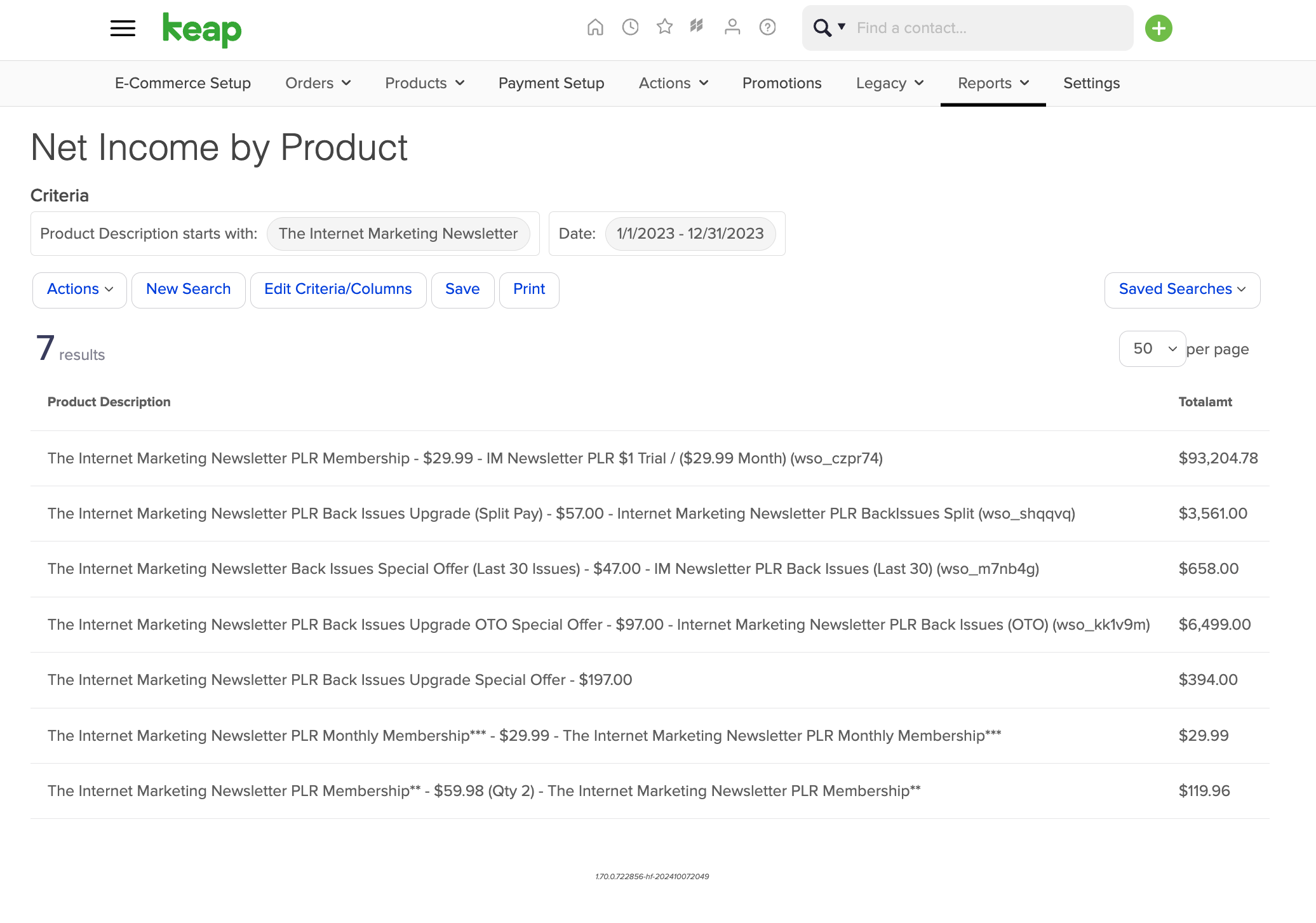Click the quotation marks icon in header
Image resolution: width=1316 pixels, height=923 pixels.
tap(697, 26)
